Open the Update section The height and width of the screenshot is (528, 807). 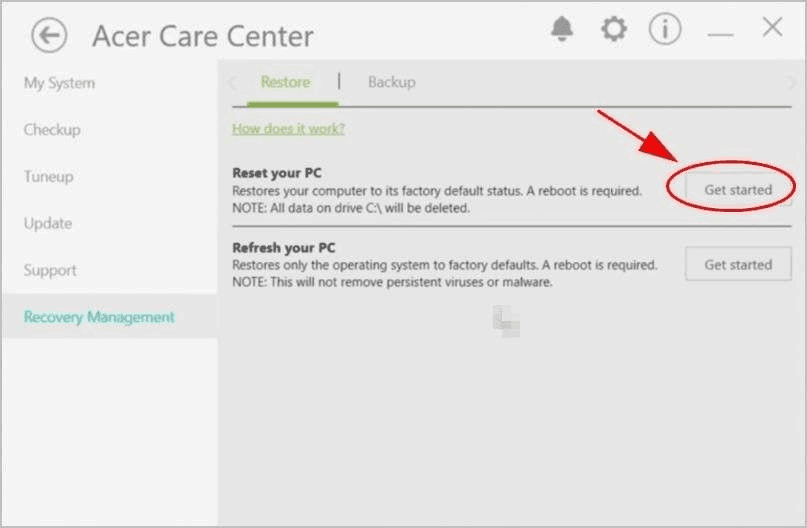tap(48, 223)
